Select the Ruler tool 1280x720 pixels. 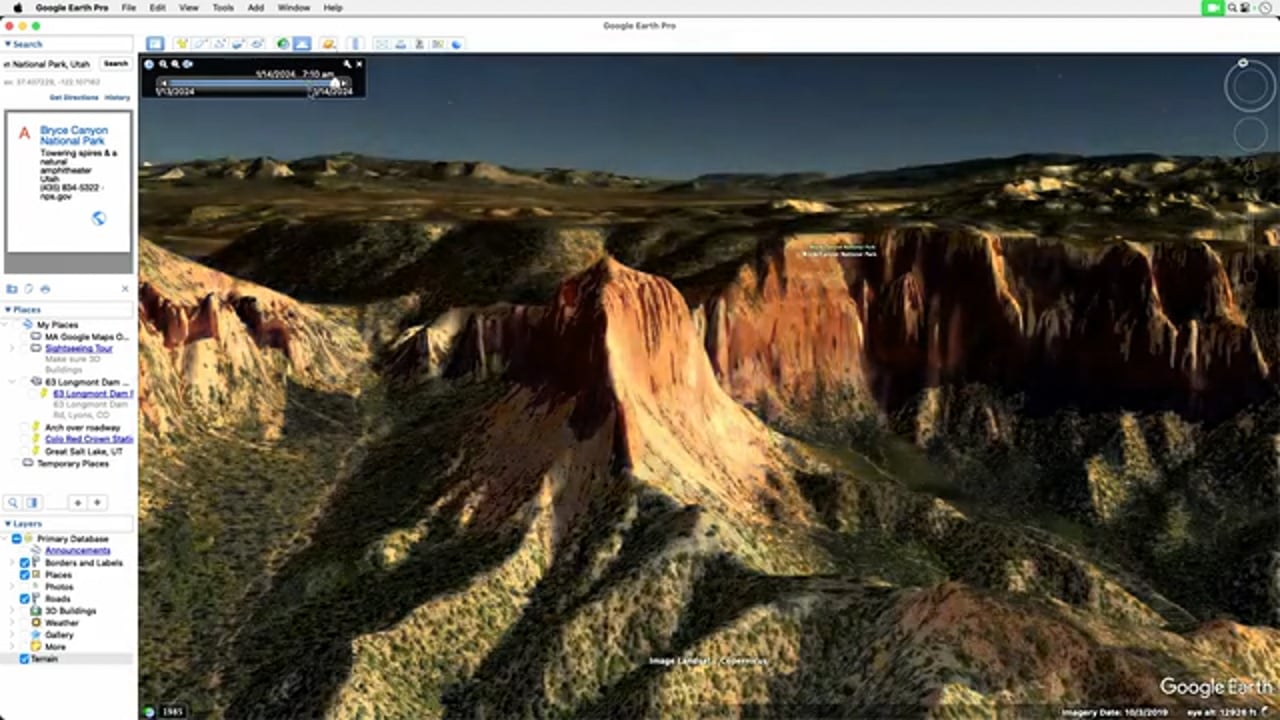355,44
